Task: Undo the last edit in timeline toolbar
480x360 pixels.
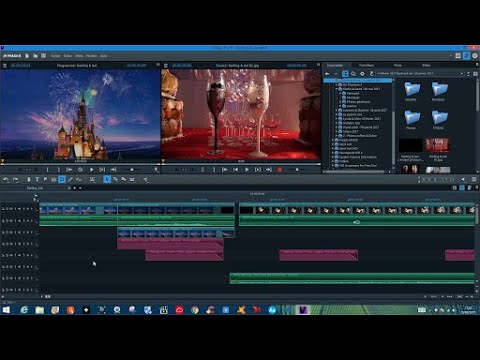Action: 6,180
